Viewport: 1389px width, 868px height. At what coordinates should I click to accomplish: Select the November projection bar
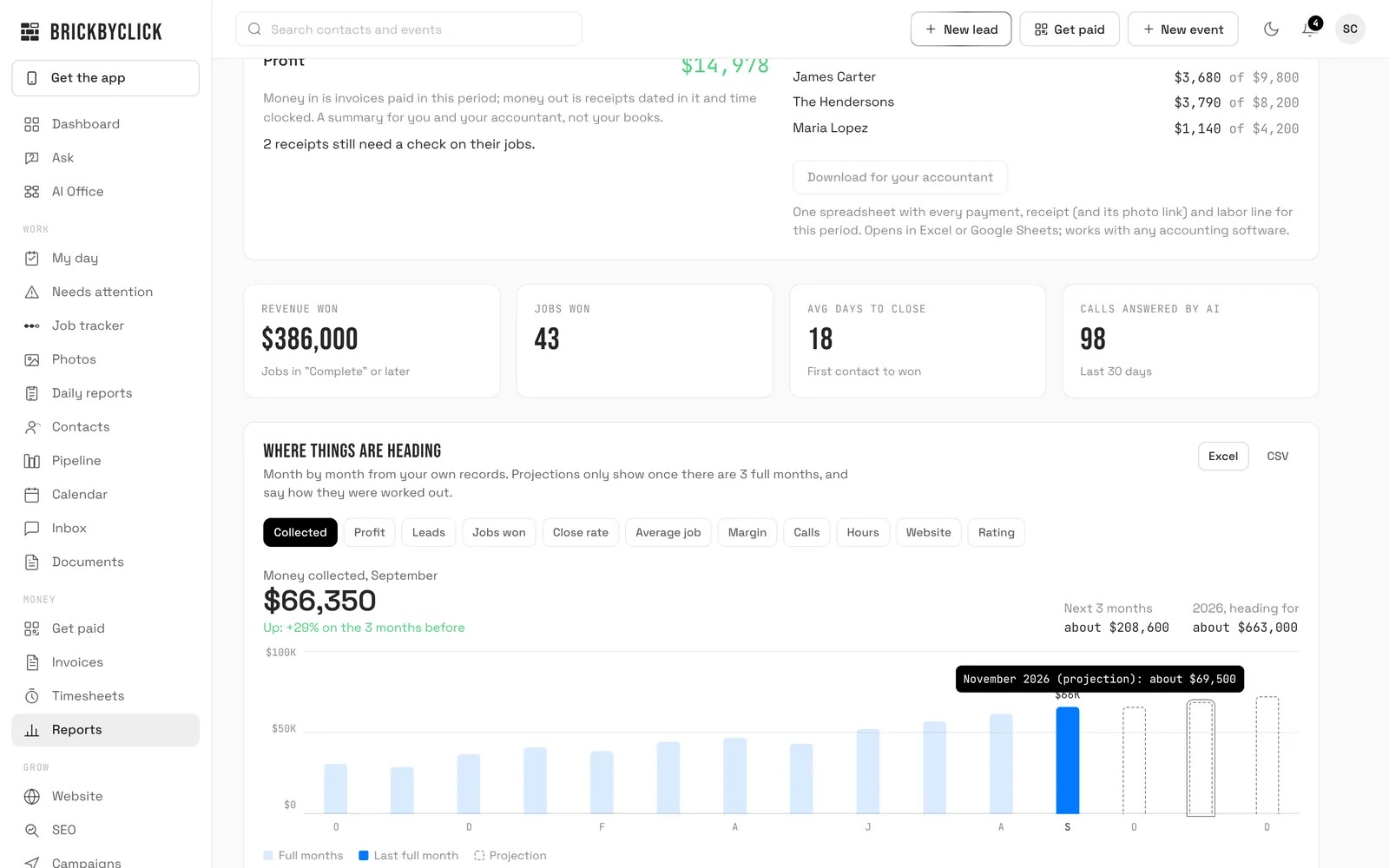1201,758
